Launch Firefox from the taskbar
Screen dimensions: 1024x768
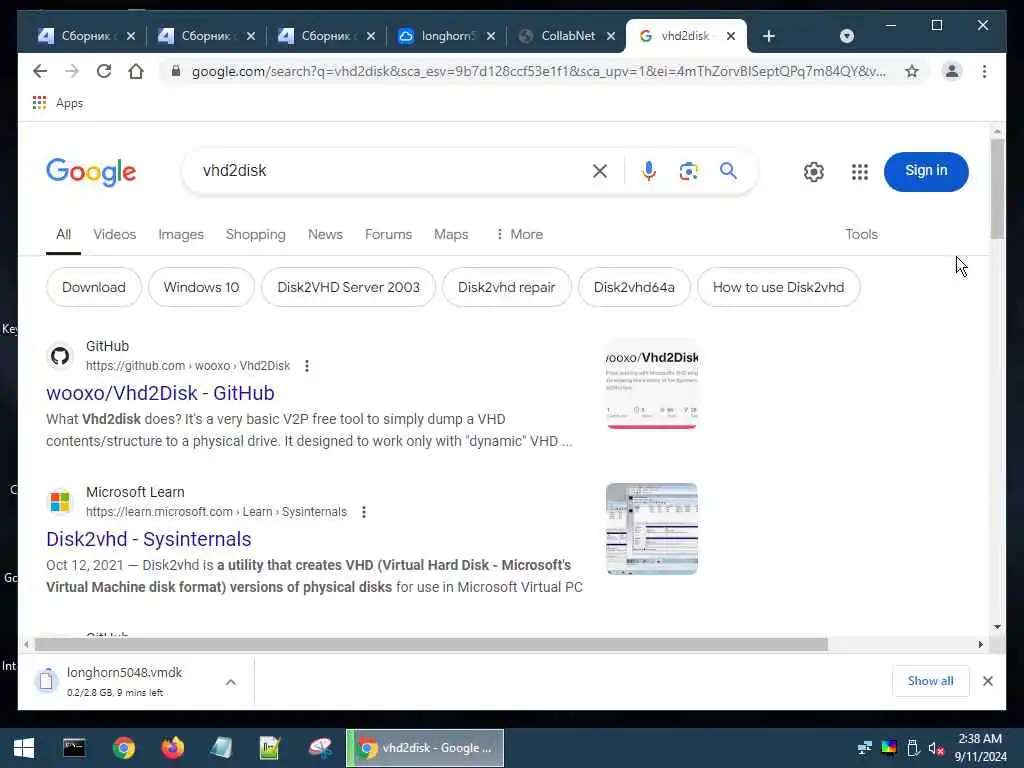(172, 748)
